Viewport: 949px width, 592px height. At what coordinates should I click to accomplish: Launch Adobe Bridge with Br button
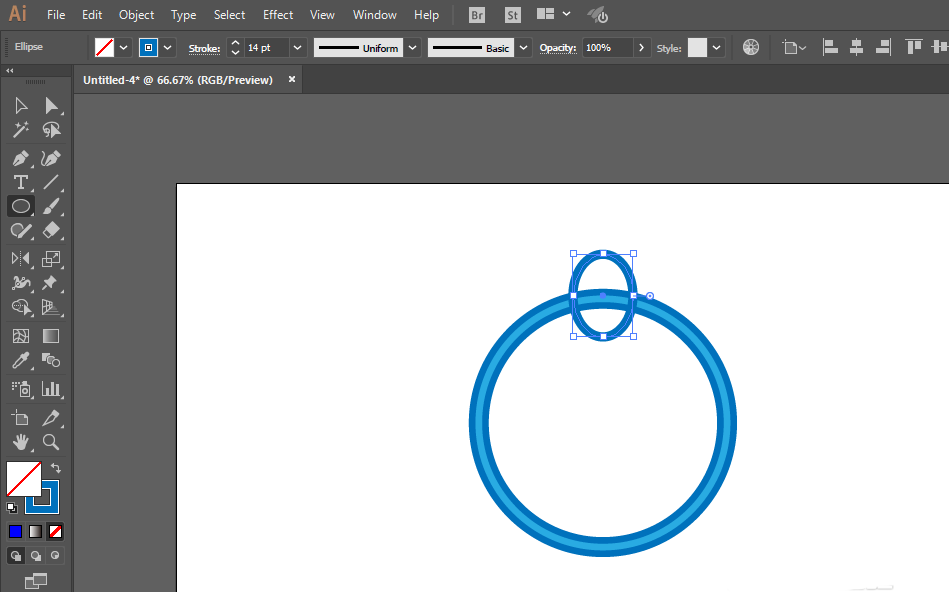477,15
